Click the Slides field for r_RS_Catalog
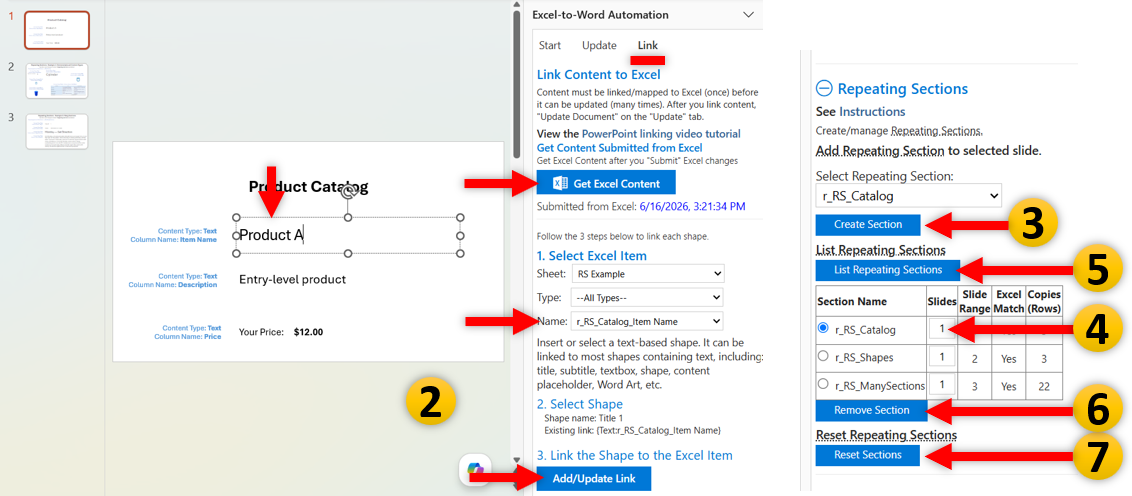This screenshot has width=1132, height=496. (940, 329)
